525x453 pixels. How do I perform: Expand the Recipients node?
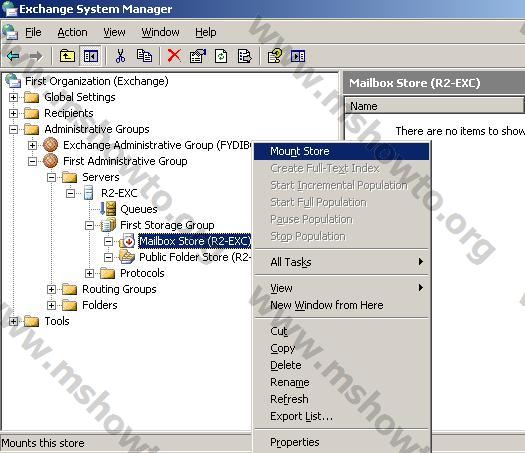click(13, 113)
